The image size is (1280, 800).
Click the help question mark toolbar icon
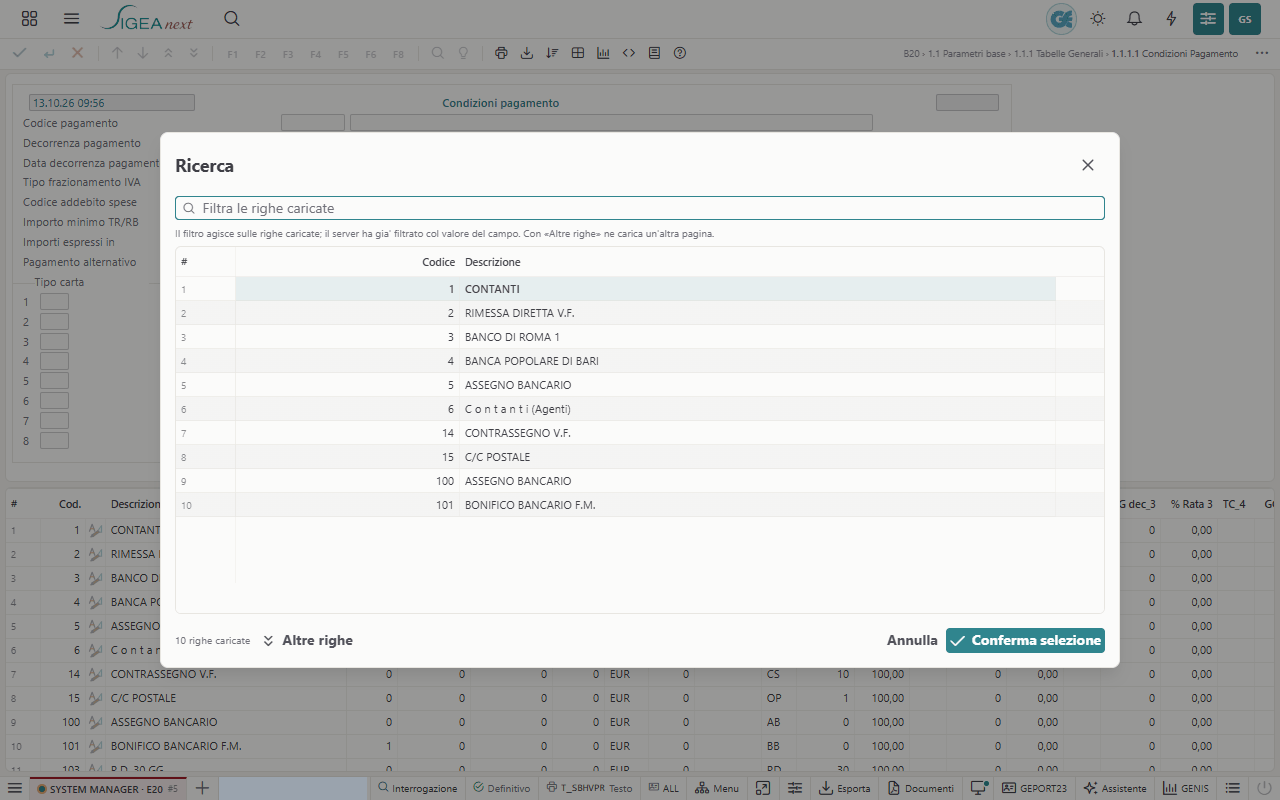[680, 53]
